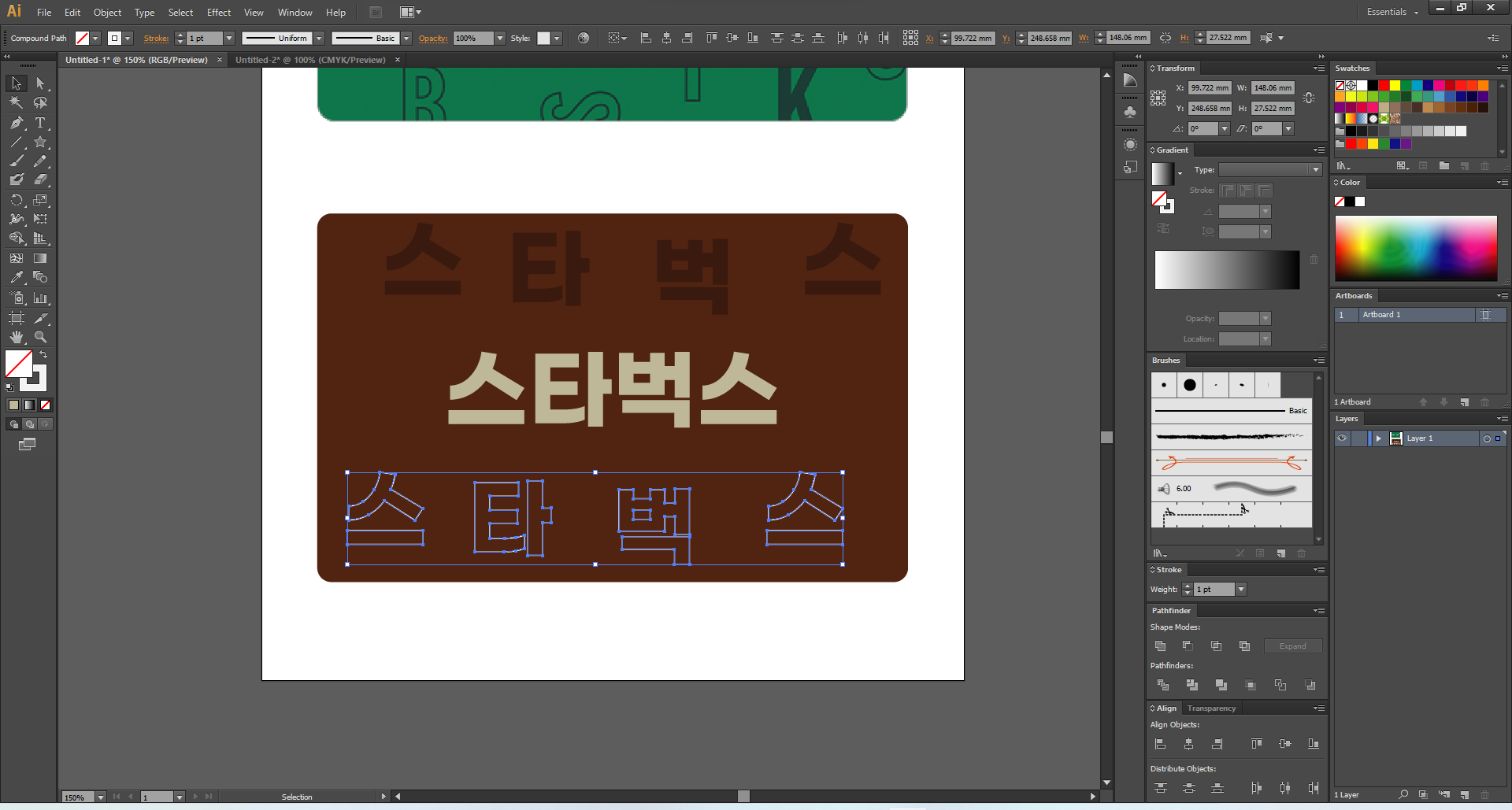Toggle Draw Normal mode
This screenshot has height=810, width=1512.
point(13,424)
